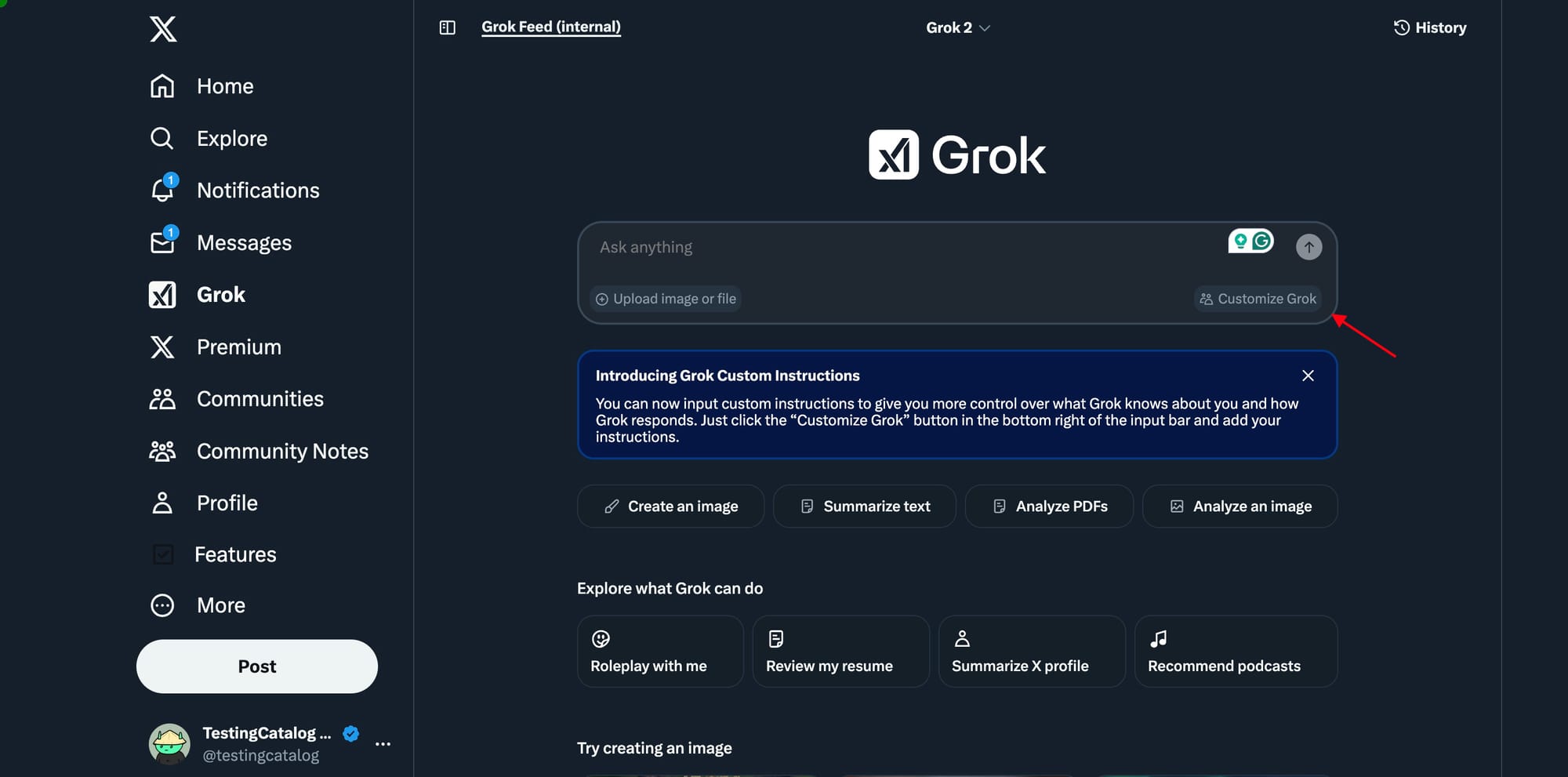This screenshot has height=777, width=1568.
Task: Click the green bulb extension icon
Action: 1240,241
